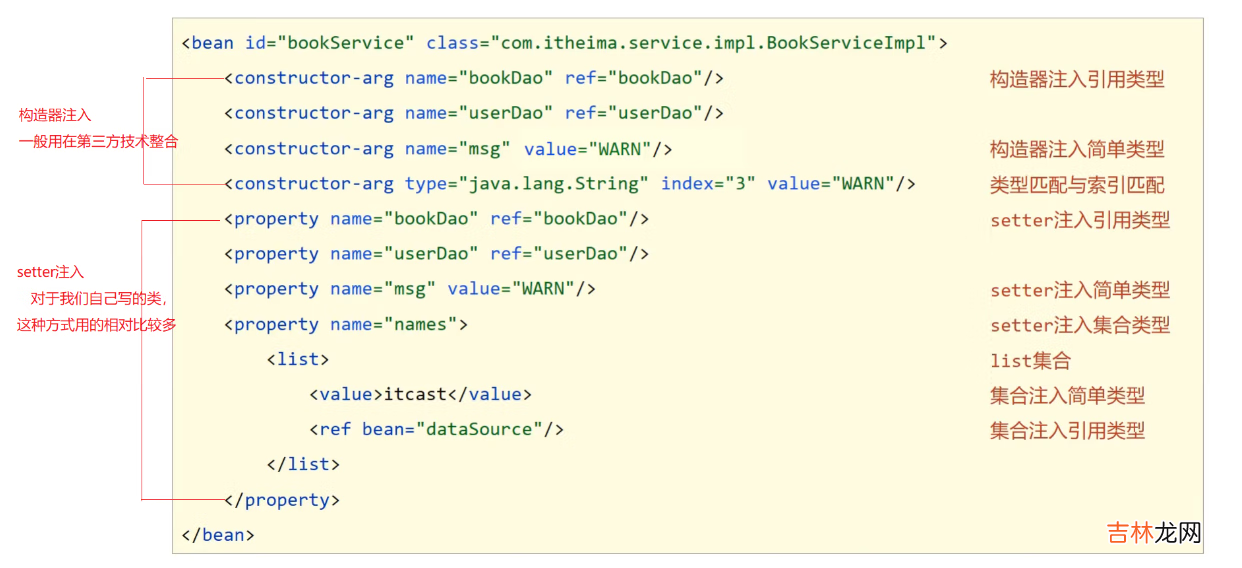The width and height of the screenshot is (1242, 568).
Task: Select the property bookDao line
Action: point(437,219)
